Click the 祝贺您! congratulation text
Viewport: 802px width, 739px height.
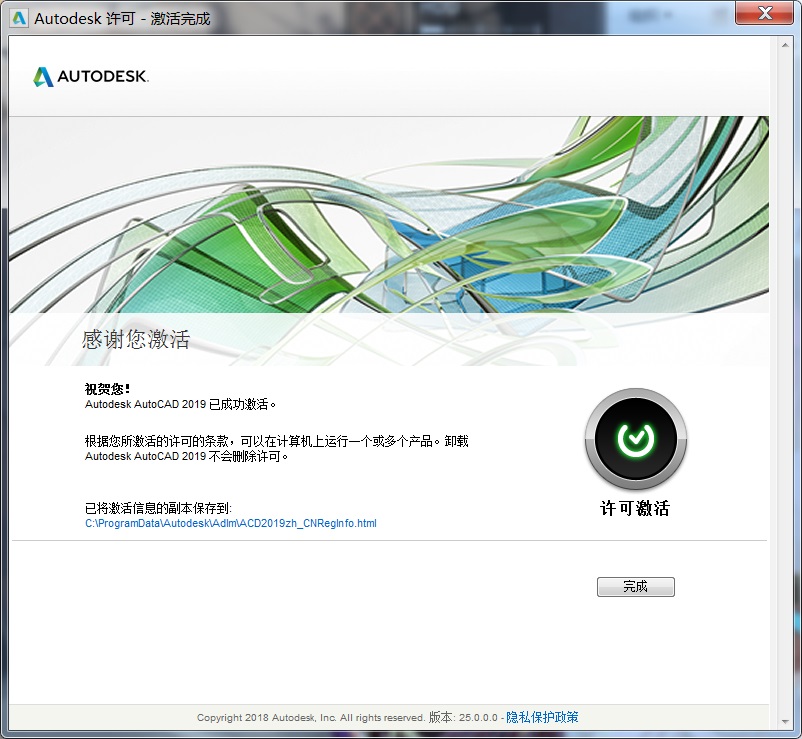point(107,389)
